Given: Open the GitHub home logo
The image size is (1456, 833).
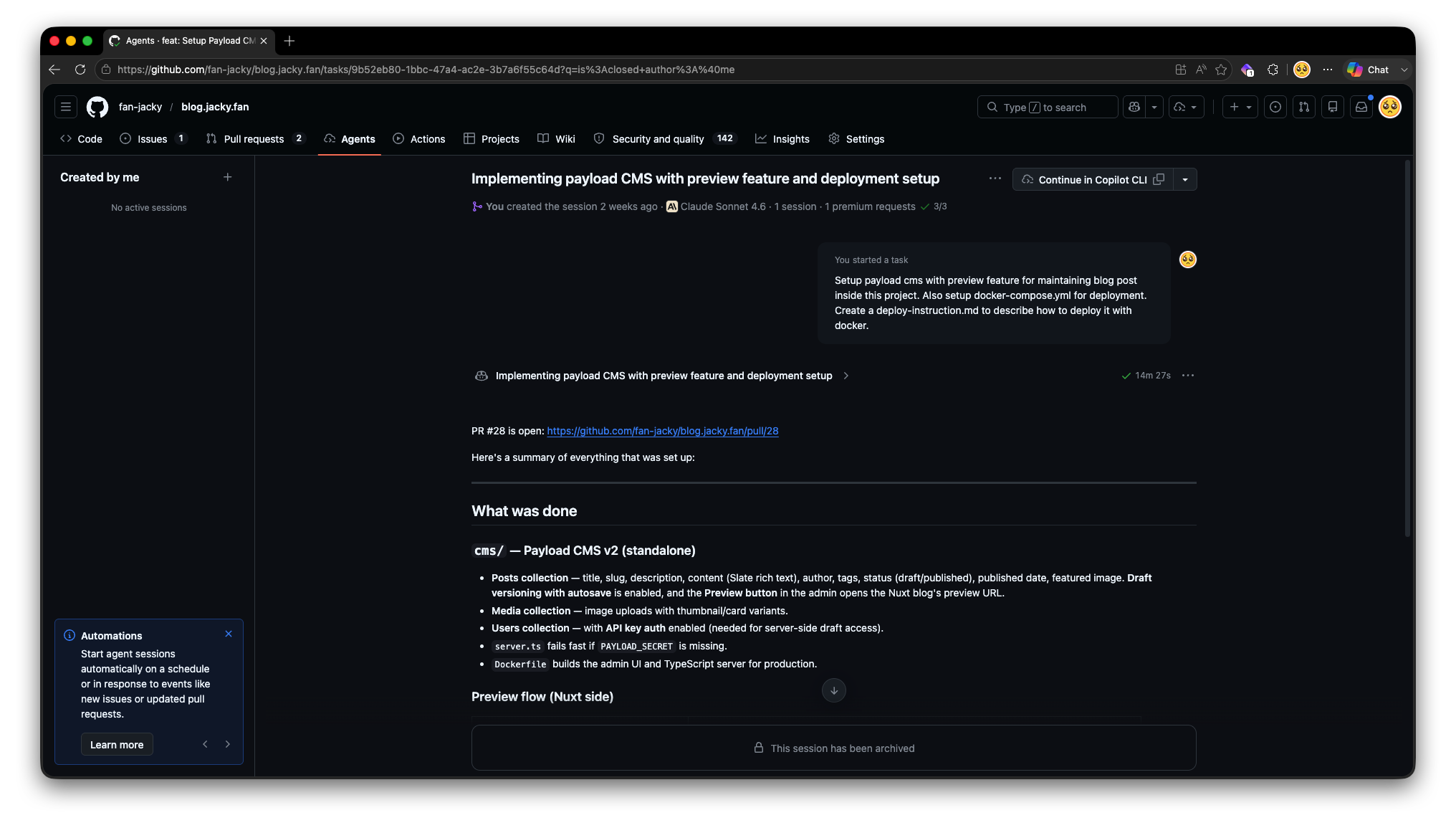Looking at the screenshot, I should click(97, 107).
